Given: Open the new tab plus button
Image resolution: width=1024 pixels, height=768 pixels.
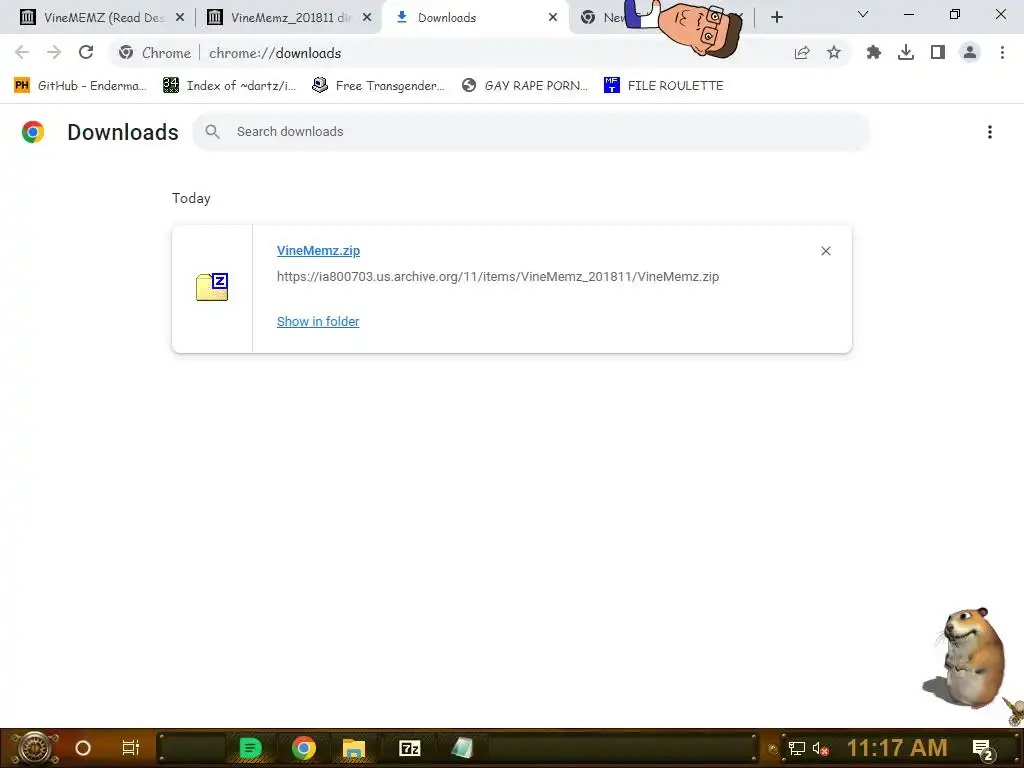Looking at the screenshot, I should coord(776,17).
